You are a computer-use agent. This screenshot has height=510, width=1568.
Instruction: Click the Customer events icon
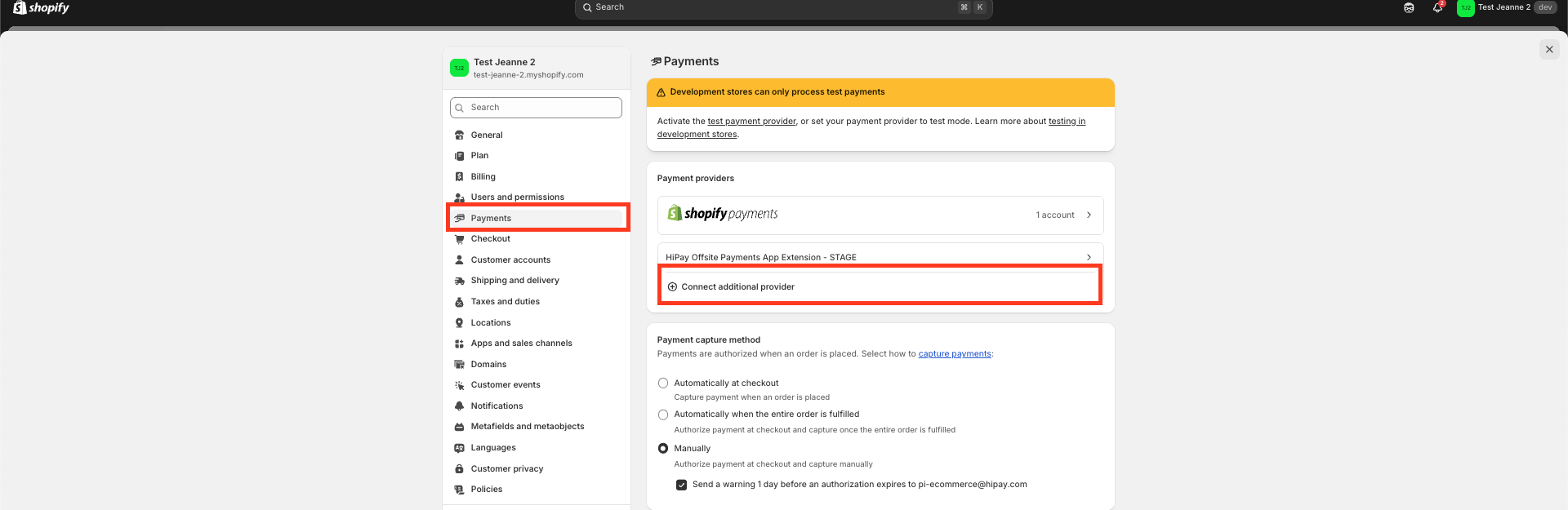pos(459,385)
